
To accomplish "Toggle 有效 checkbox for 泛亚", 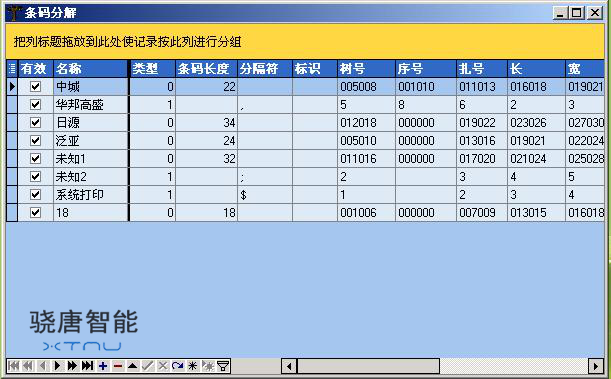I will pos(35,140).
